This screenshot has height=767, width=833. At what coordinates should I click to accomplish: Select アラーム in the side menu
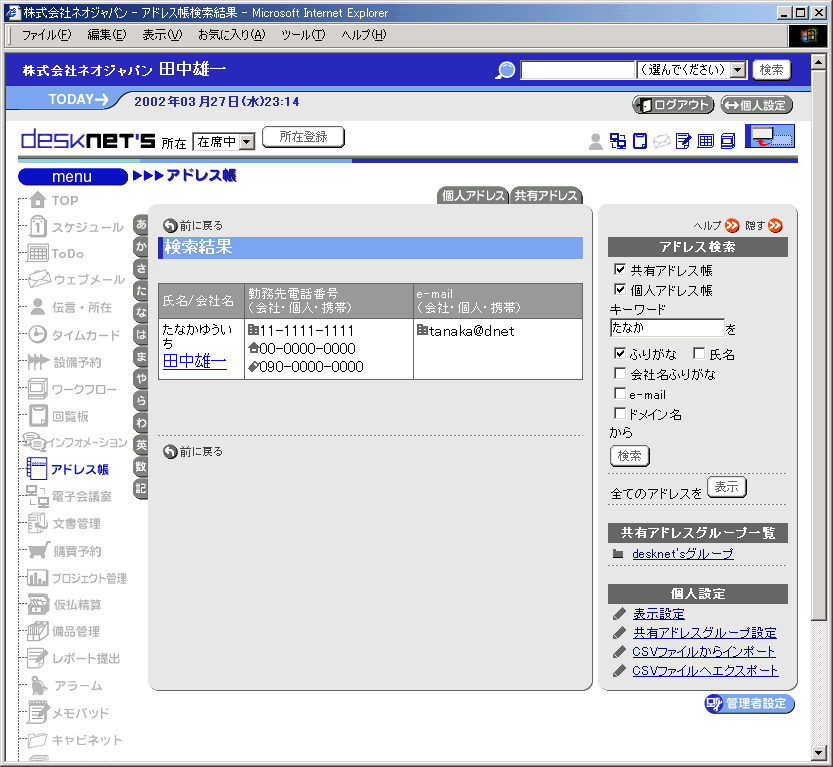[65, 685]
